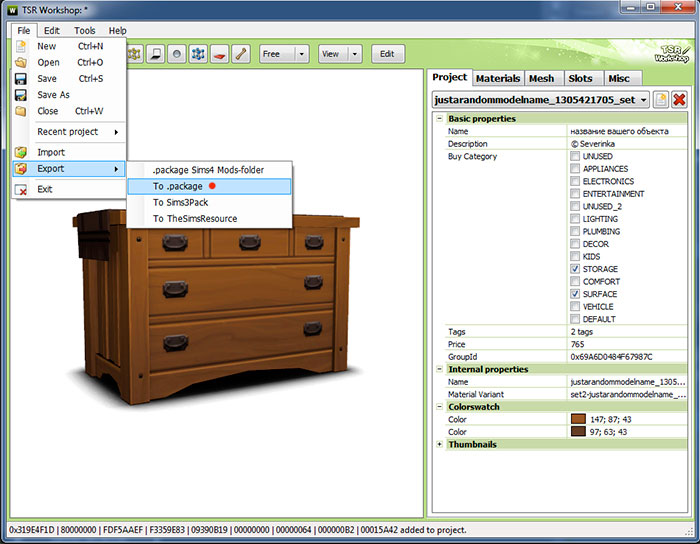Toggle the floor shadow plane toolbar icon
The image size is (700, 544).
point(156,54)
